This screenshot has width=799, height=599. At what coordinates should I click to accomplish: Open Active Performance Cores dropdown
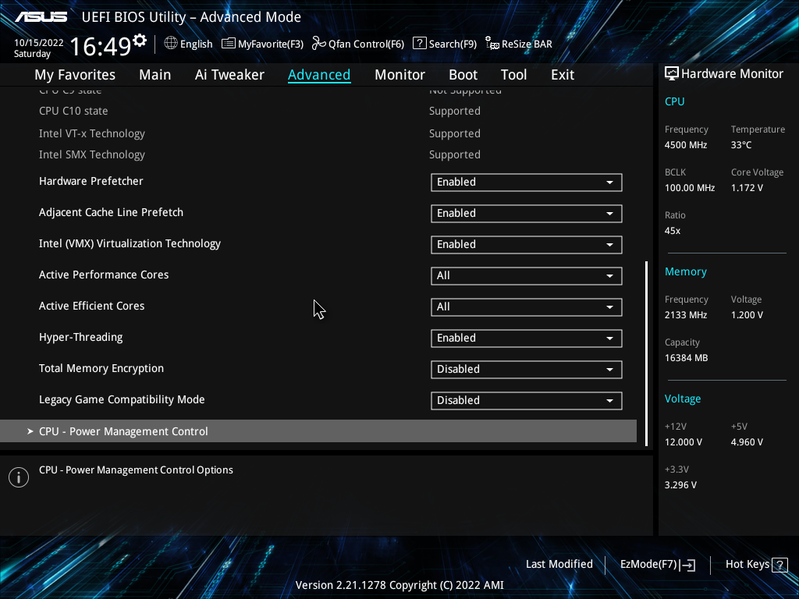(526, 276)
